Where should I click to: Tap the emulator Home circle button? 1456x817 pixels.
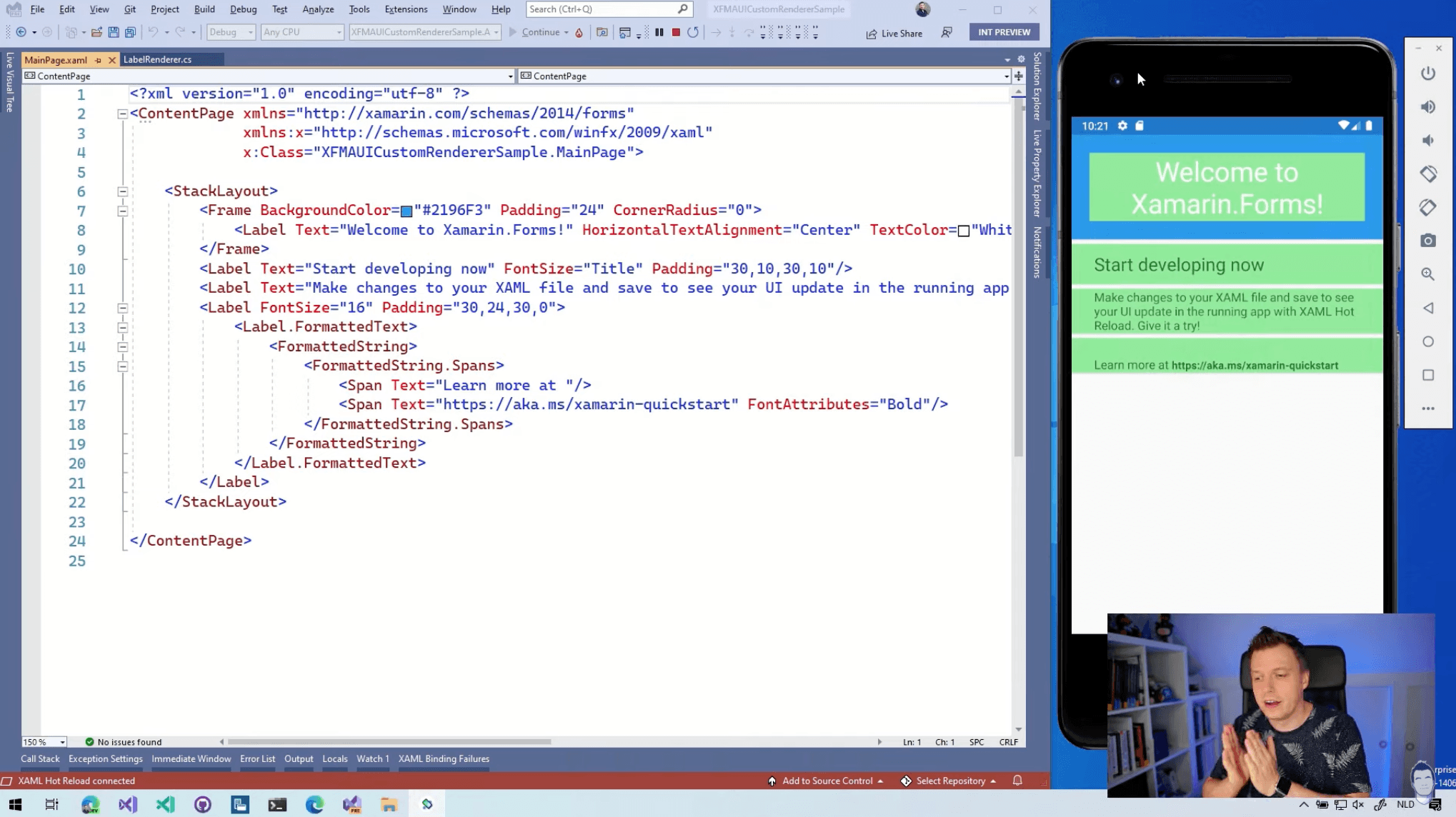(x=1428, y=341)
